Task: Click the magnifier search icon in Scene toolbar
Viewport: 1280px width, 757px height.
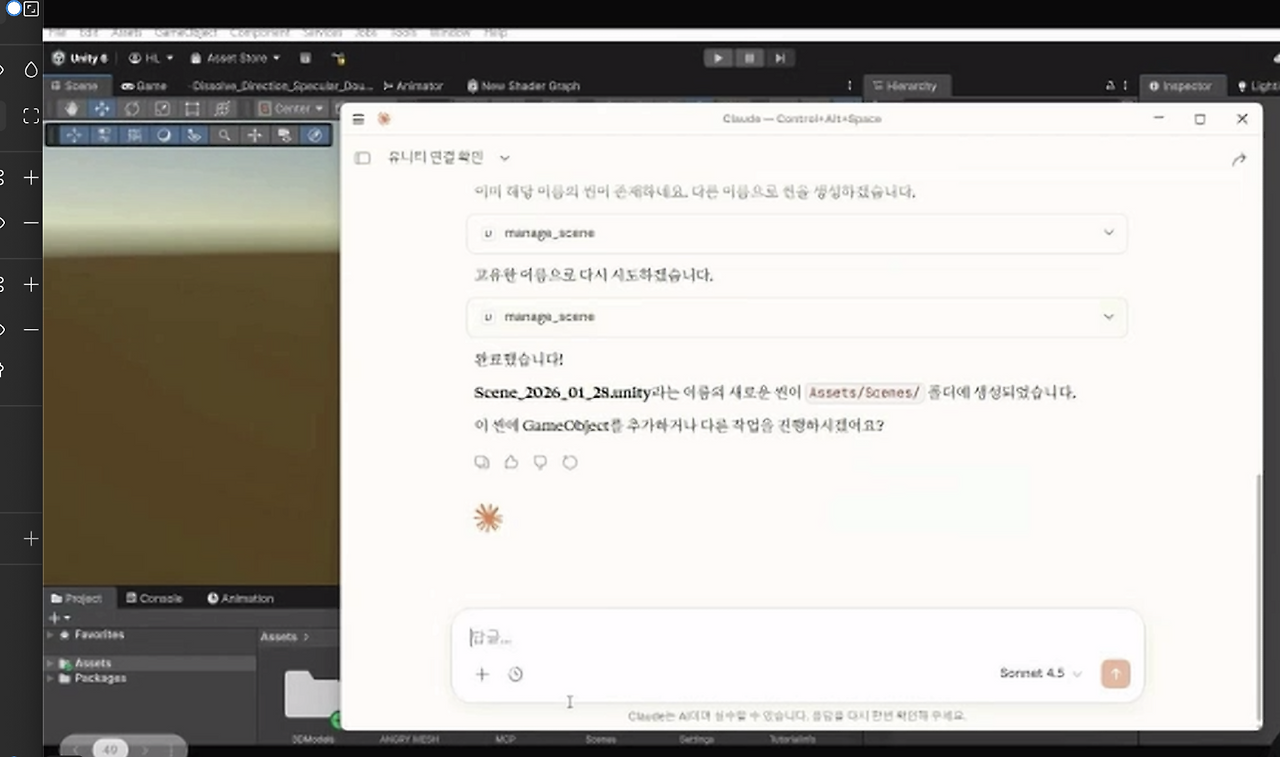Action: tap(225, 135)
